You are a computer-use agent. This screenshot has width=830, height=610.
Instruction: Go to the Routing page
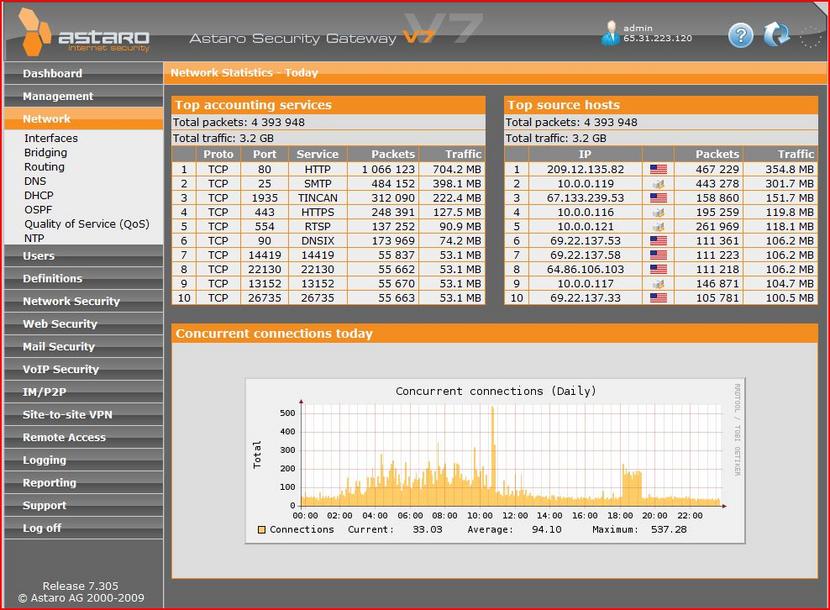[x=44, y=167]
